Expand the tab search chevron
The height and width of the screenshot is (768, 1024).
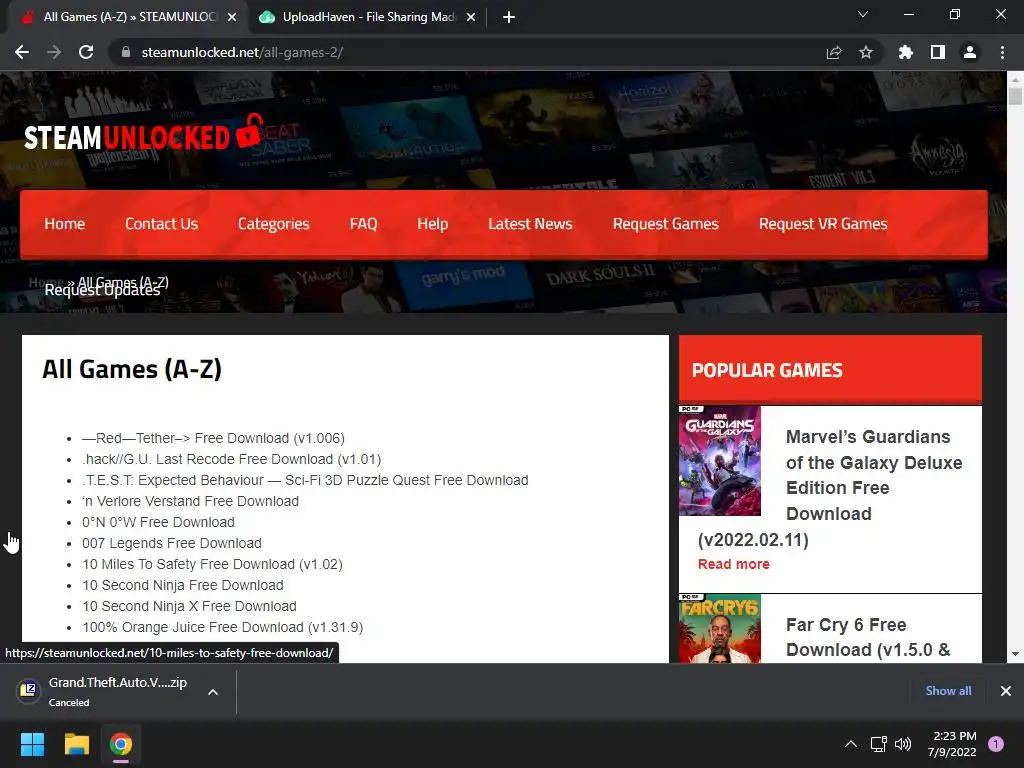863,14
